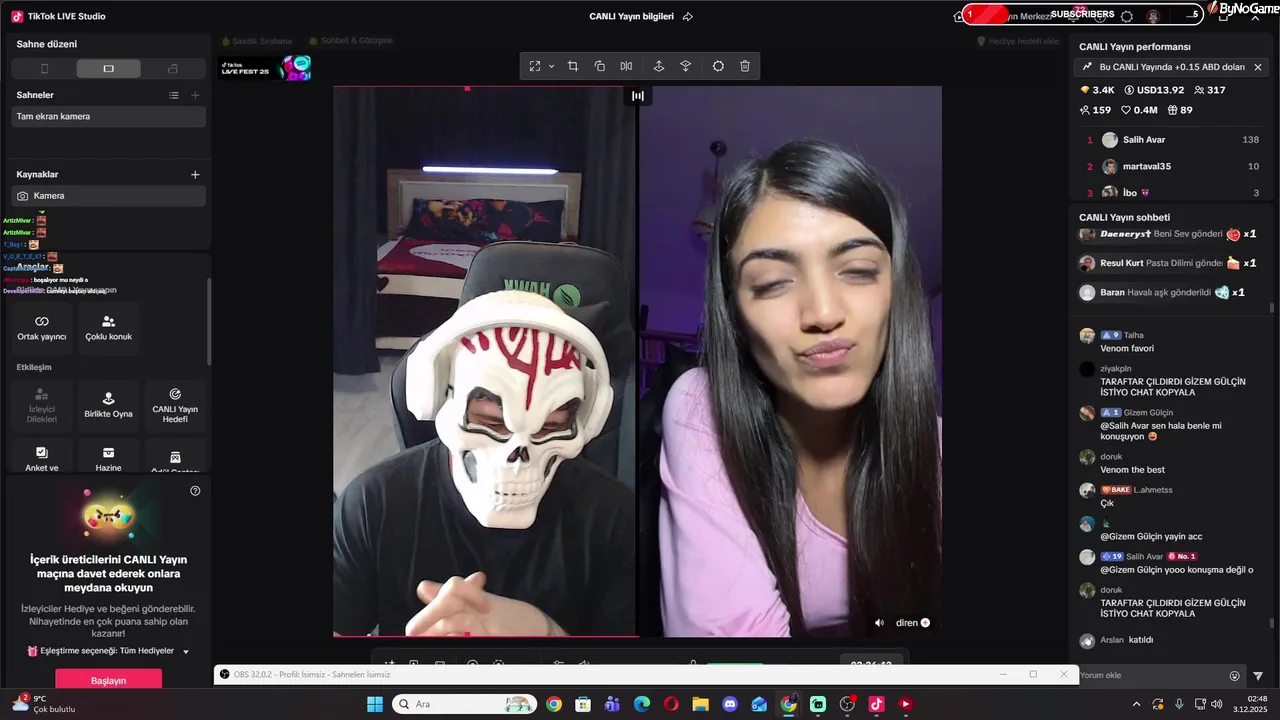Click the plus beside diren in guest video
Screen dimensions: 1280x720
pos(925,623)
